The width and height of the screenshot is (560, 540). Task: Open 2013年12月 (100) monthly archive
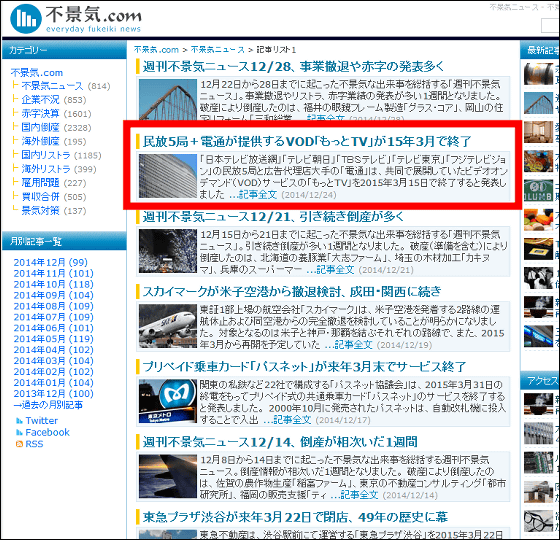tap(54, 394)
